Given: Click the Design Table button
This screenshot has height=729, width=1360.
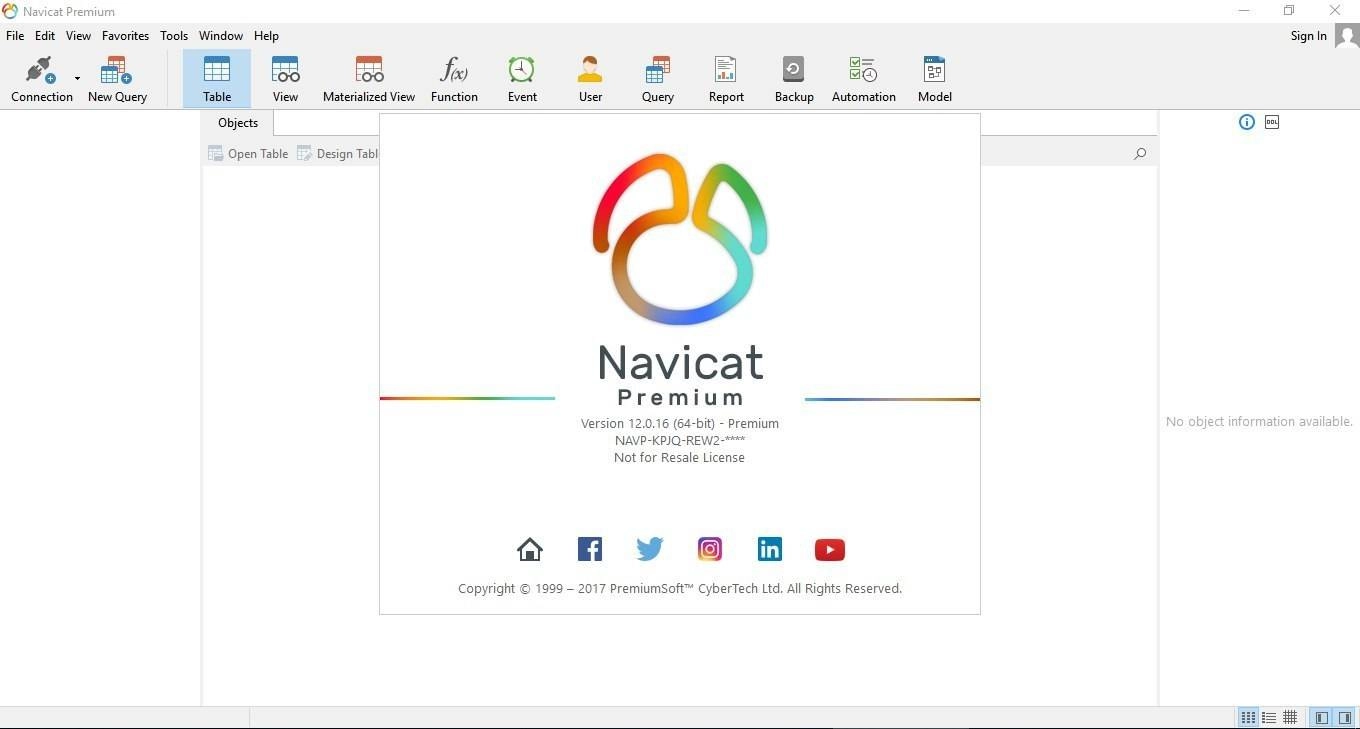Looking at the screenshot, I should click(338, 154).
